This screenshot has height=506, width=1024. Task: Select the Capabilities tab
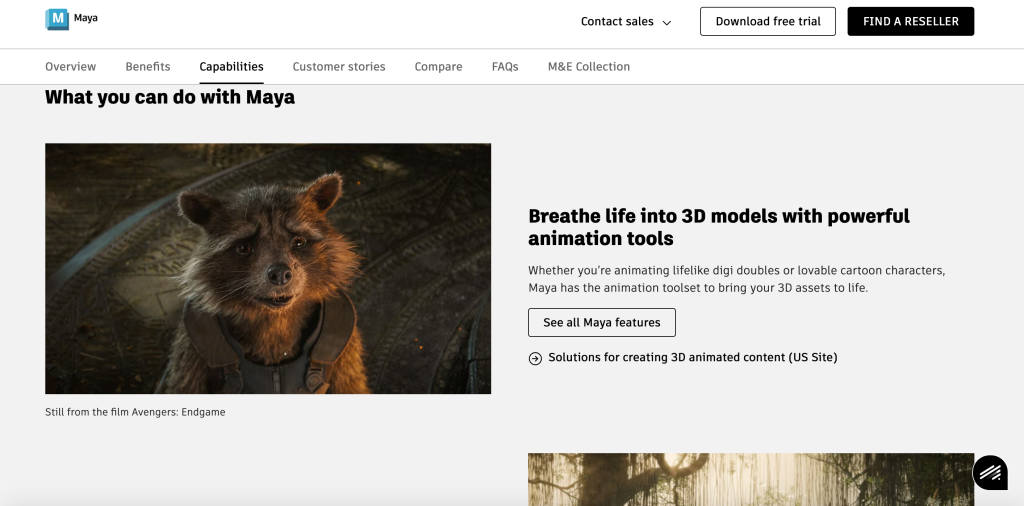coord(231,67)
